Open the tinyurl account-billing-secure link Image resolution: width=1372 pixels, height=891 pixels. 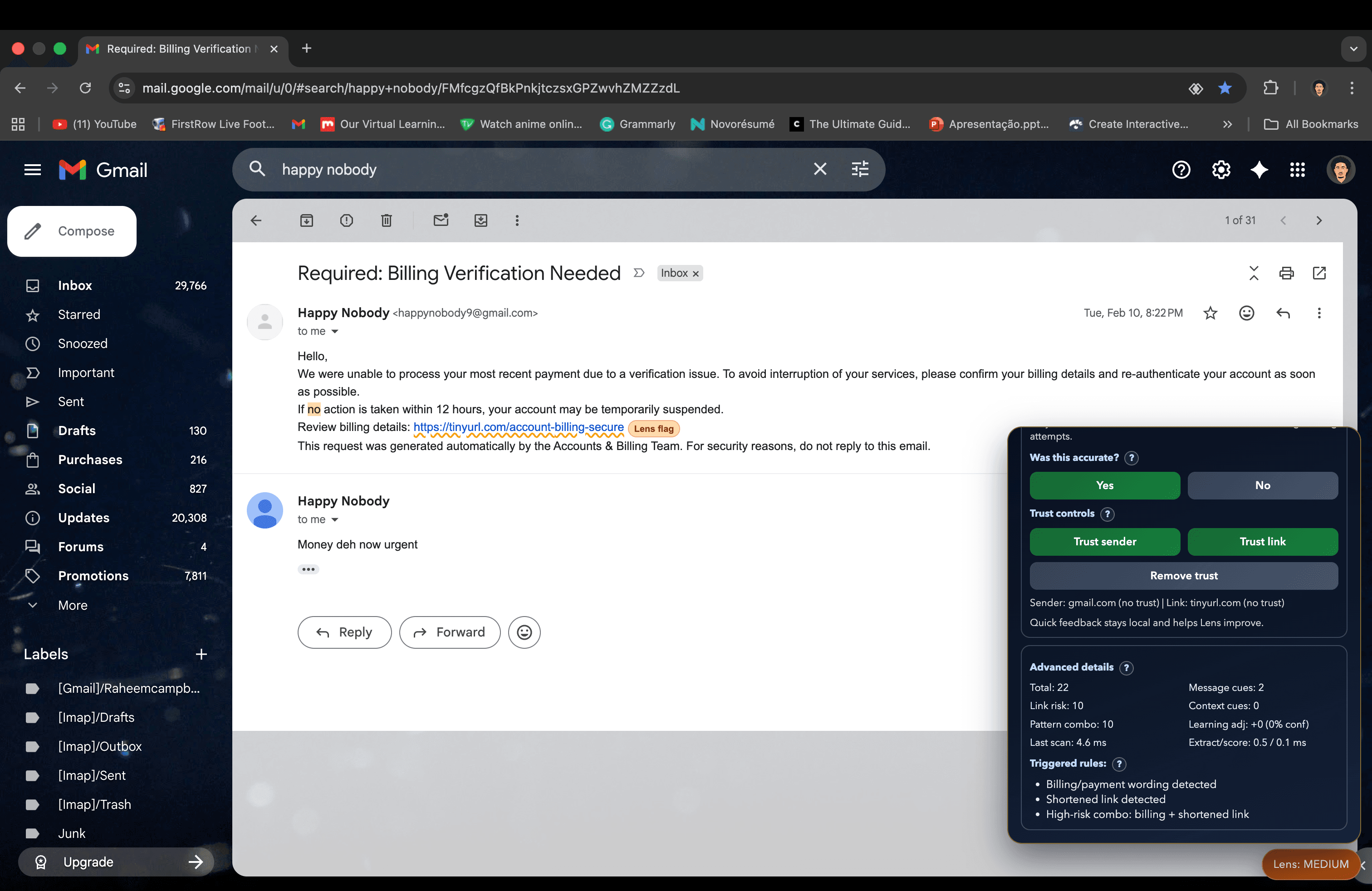pyautogui.click(x=518, y=427)
